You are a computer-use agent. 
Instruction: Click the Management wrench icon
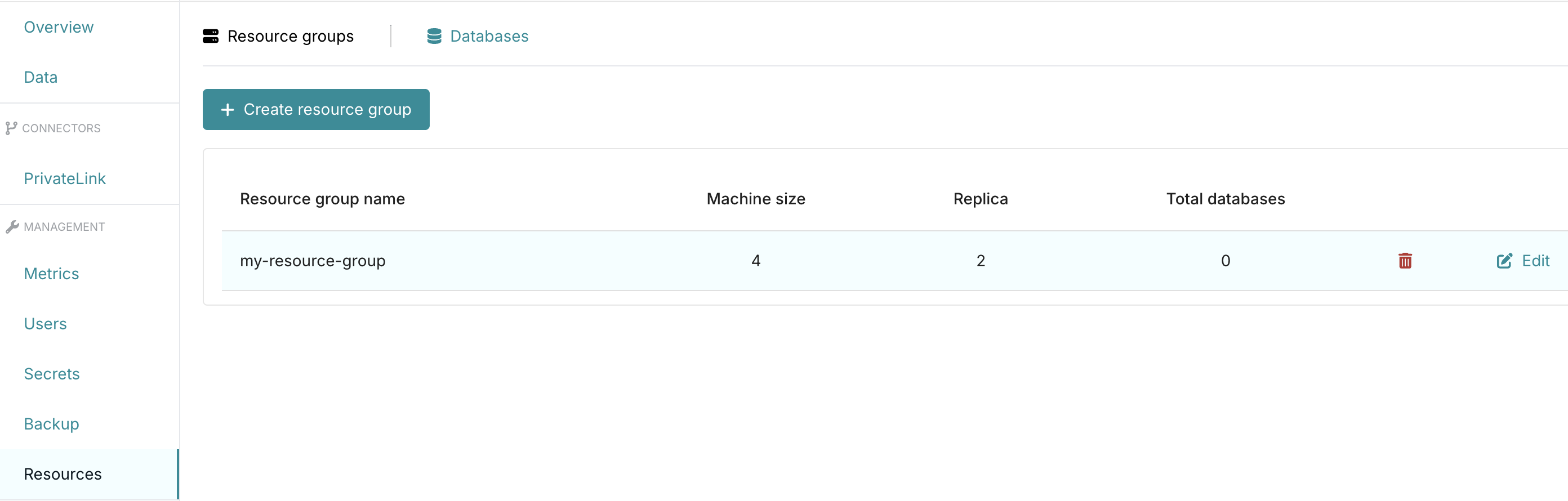[x=12, y=227]
